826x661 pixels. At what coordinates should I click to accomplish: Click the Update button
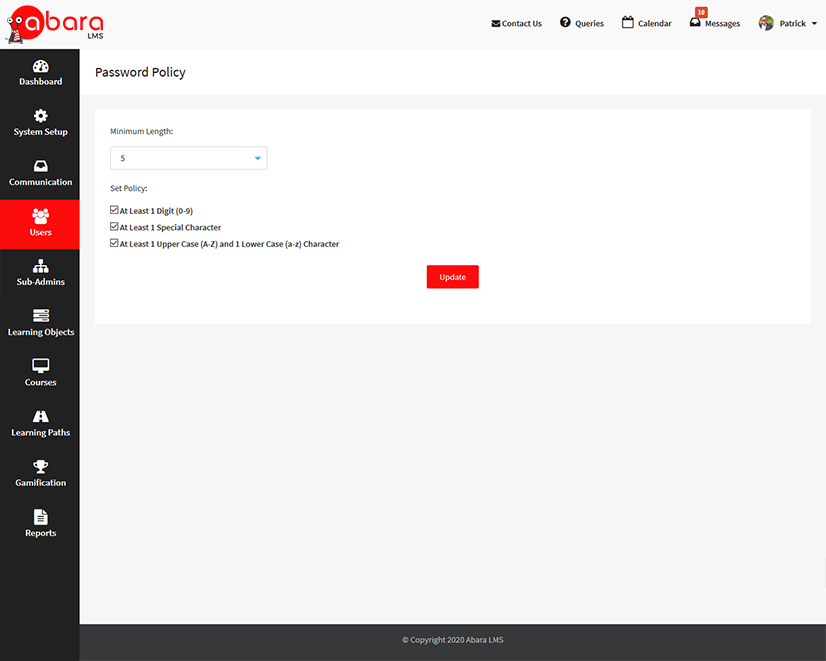(x=453, y=277)
